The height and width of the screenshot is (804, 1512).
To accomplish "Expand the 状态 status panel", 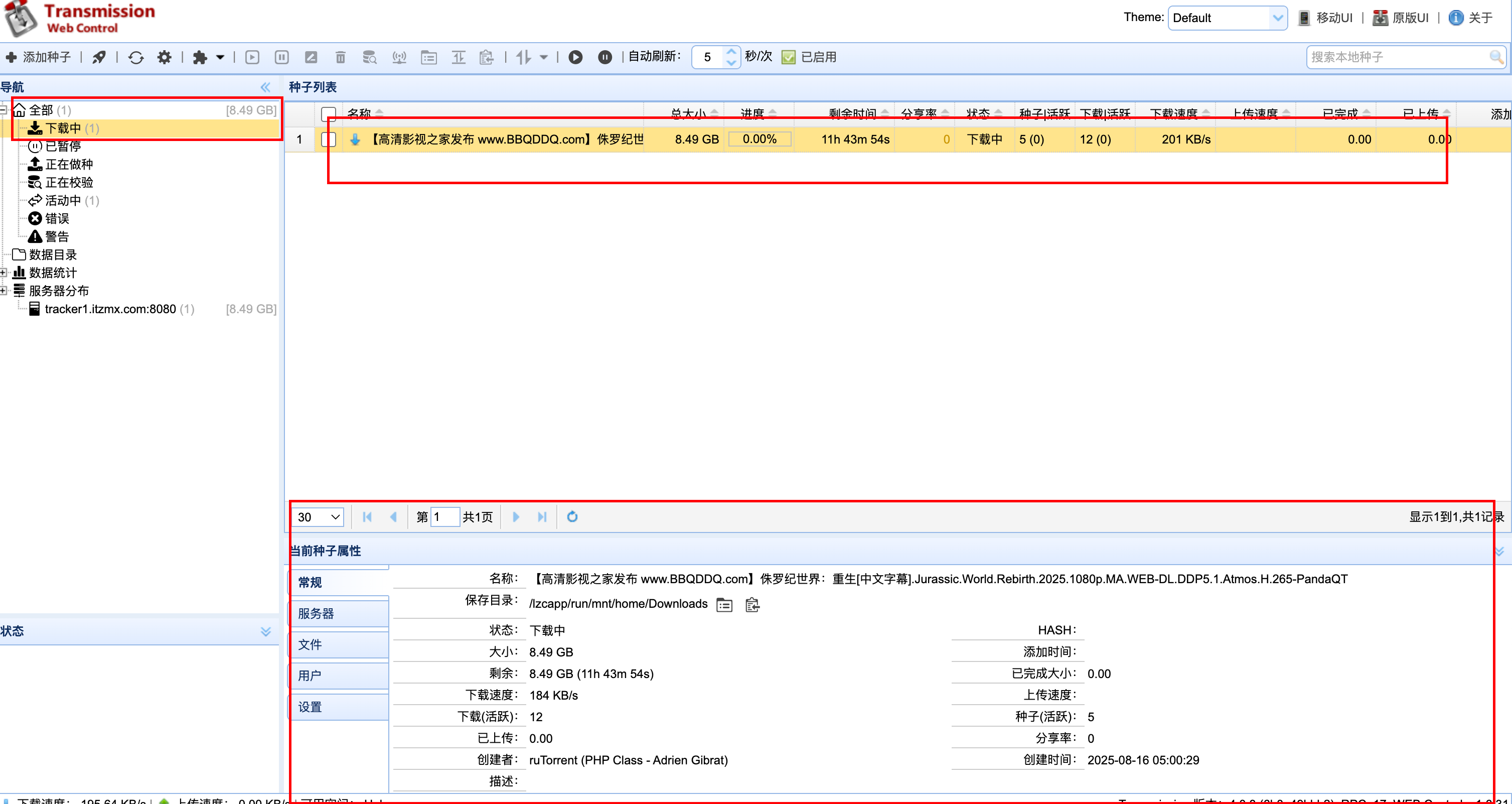I will tap(265, 631).
